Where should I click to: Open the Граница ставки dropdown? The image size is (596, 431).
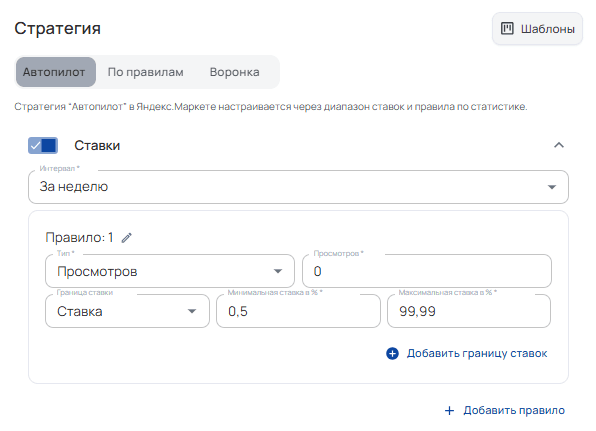(x=127, y=311)
